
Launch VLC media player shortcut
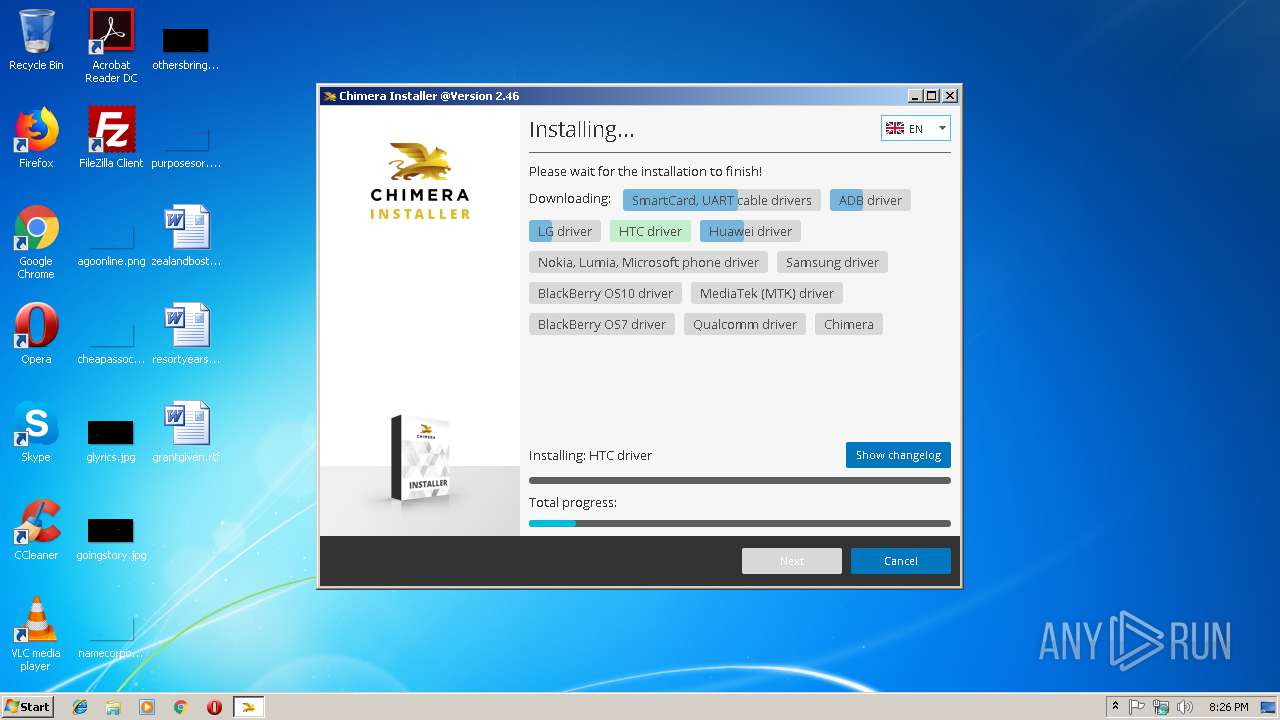click(x=36, y=634)
